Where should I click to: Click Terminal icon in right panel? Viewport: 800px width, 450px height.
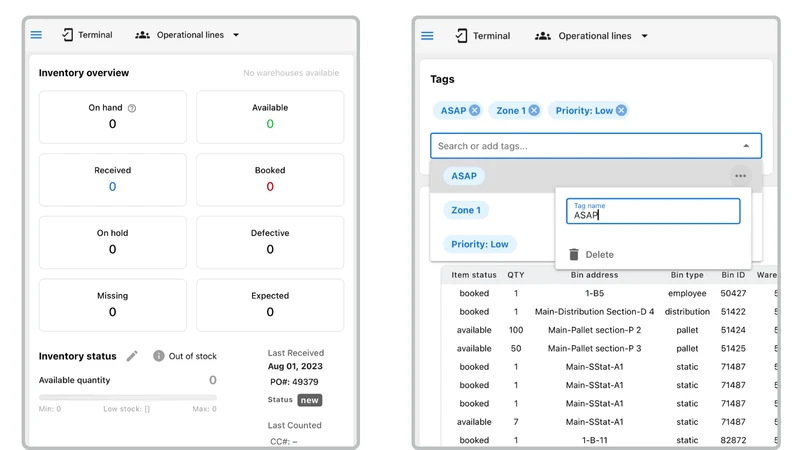pos(462,36)
